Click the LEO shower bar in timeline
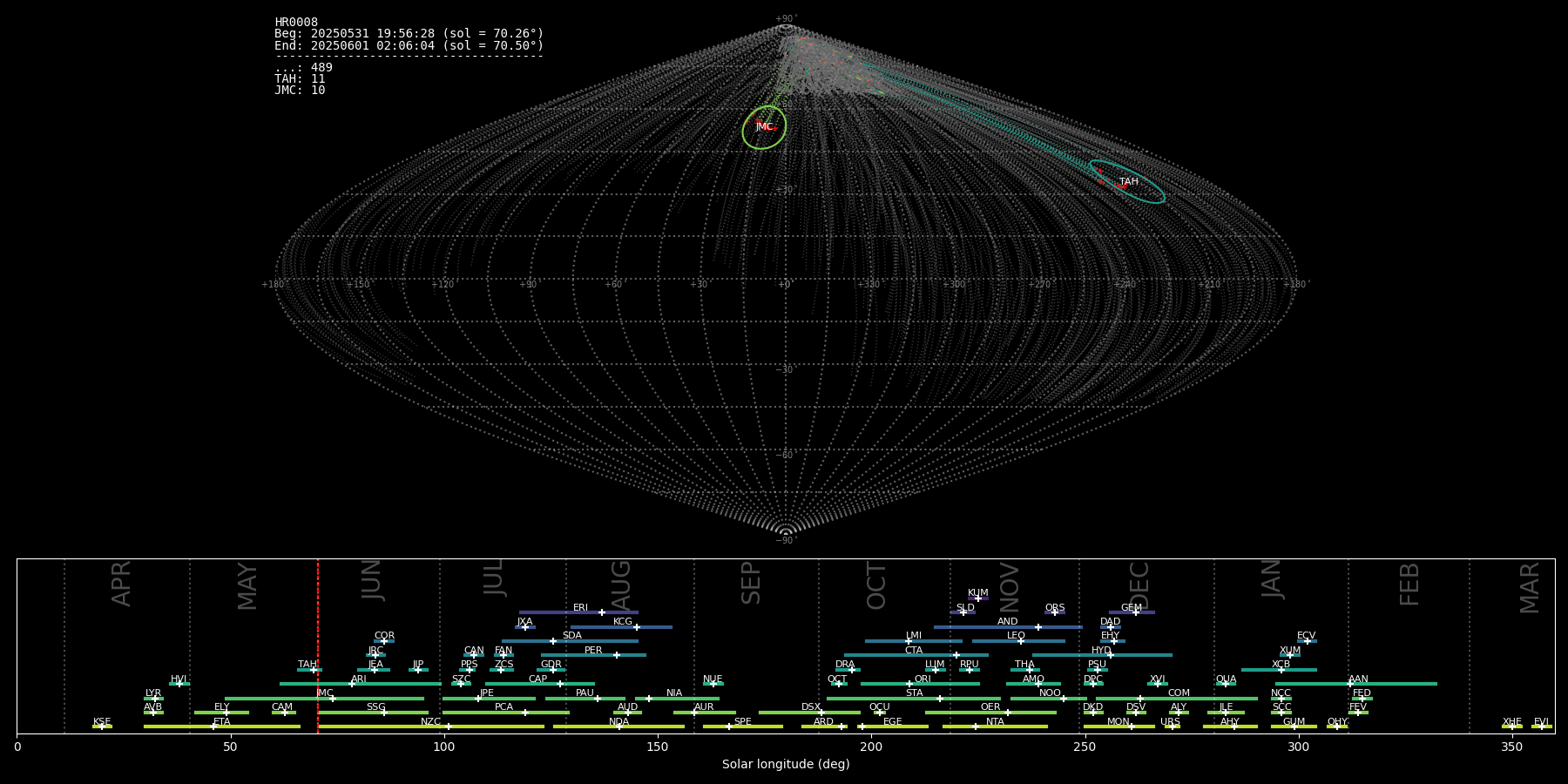The image size is (1568, 784). [1018, 641]
